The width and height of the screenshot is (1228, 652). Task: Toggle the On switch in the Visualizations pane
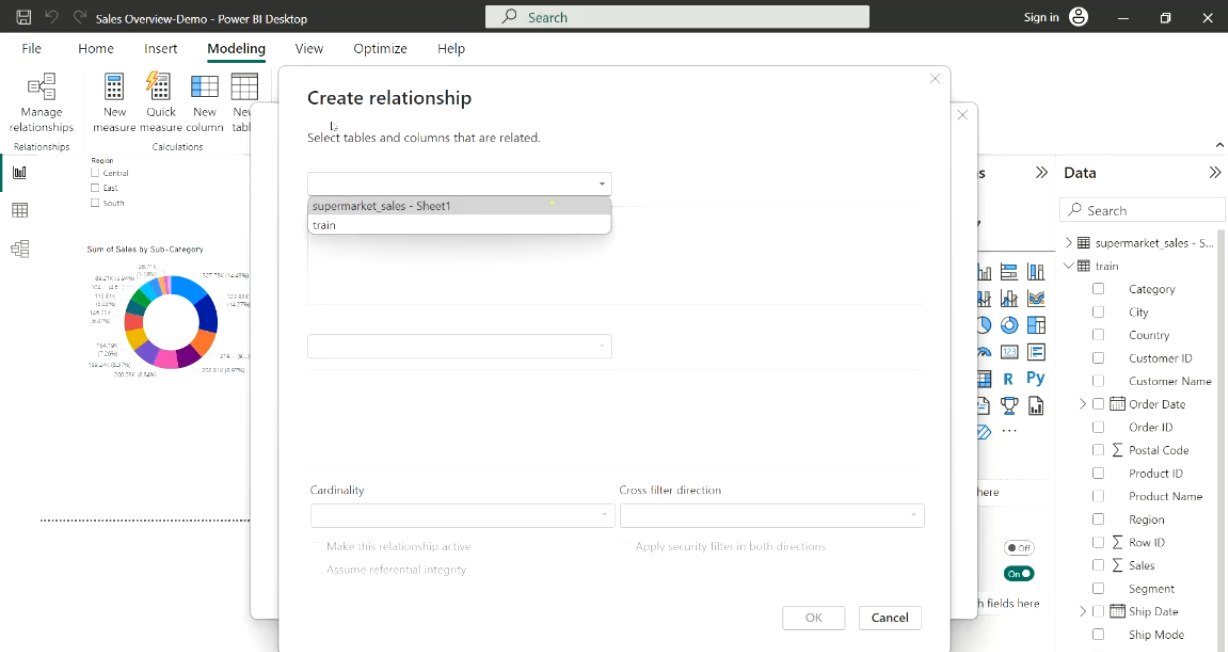click(x=1019, y=574)
